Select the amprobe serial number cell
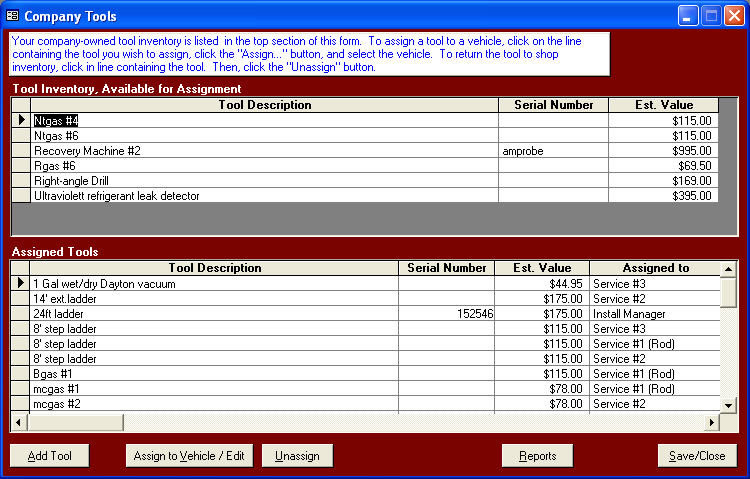Screen dimensions: 750x479 click(553, 151)
